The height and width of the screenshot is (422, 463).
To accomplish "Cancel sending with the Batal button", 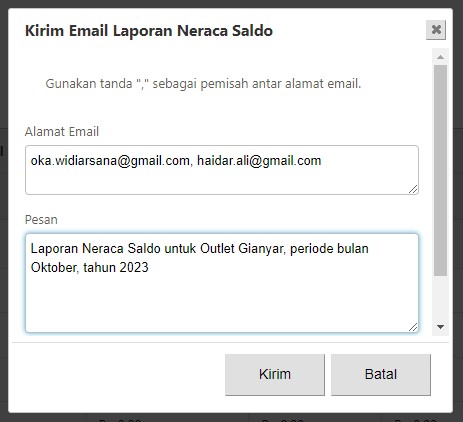I will tap(381, 374).
